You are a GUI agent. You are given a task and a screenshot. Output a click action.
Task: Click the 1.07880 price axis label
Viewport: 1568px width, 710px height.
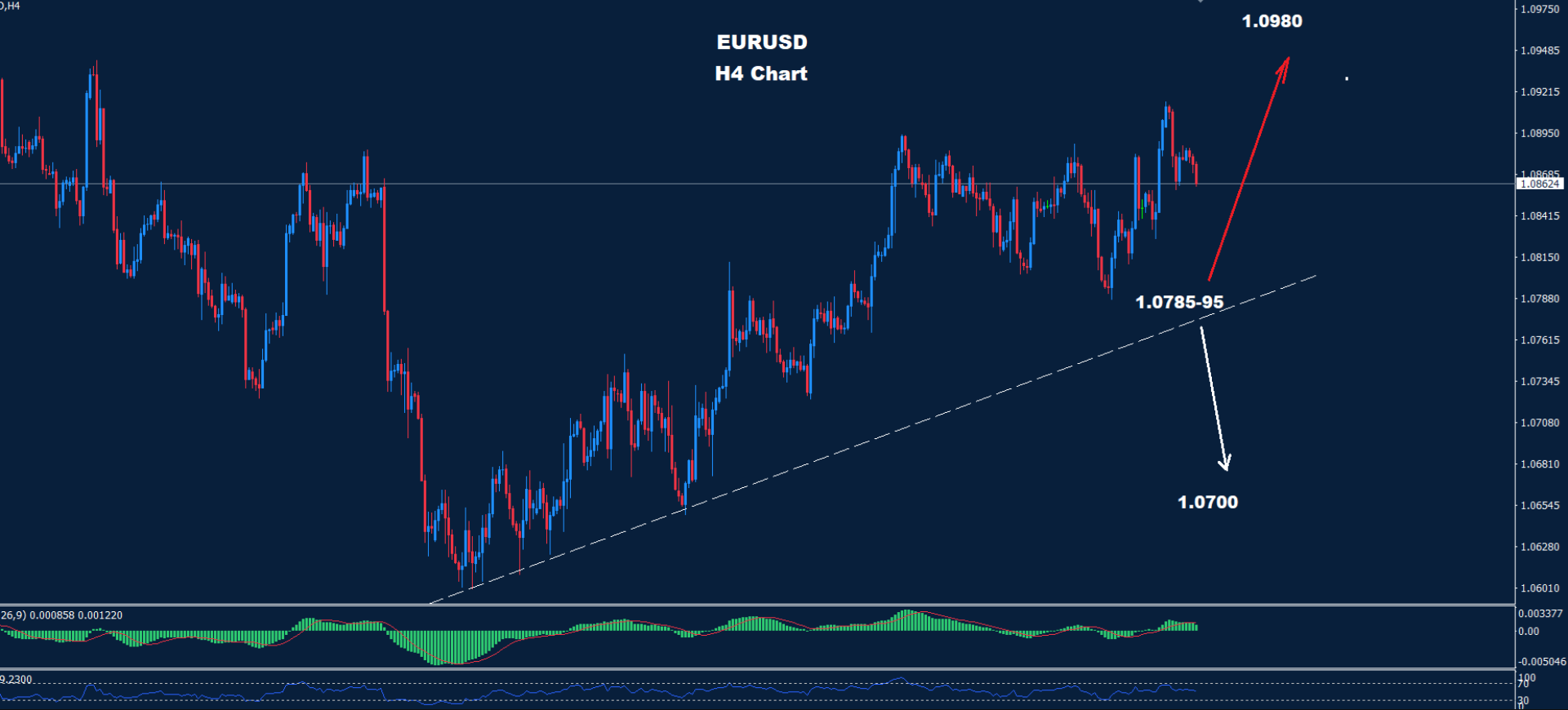point(1539,299)
